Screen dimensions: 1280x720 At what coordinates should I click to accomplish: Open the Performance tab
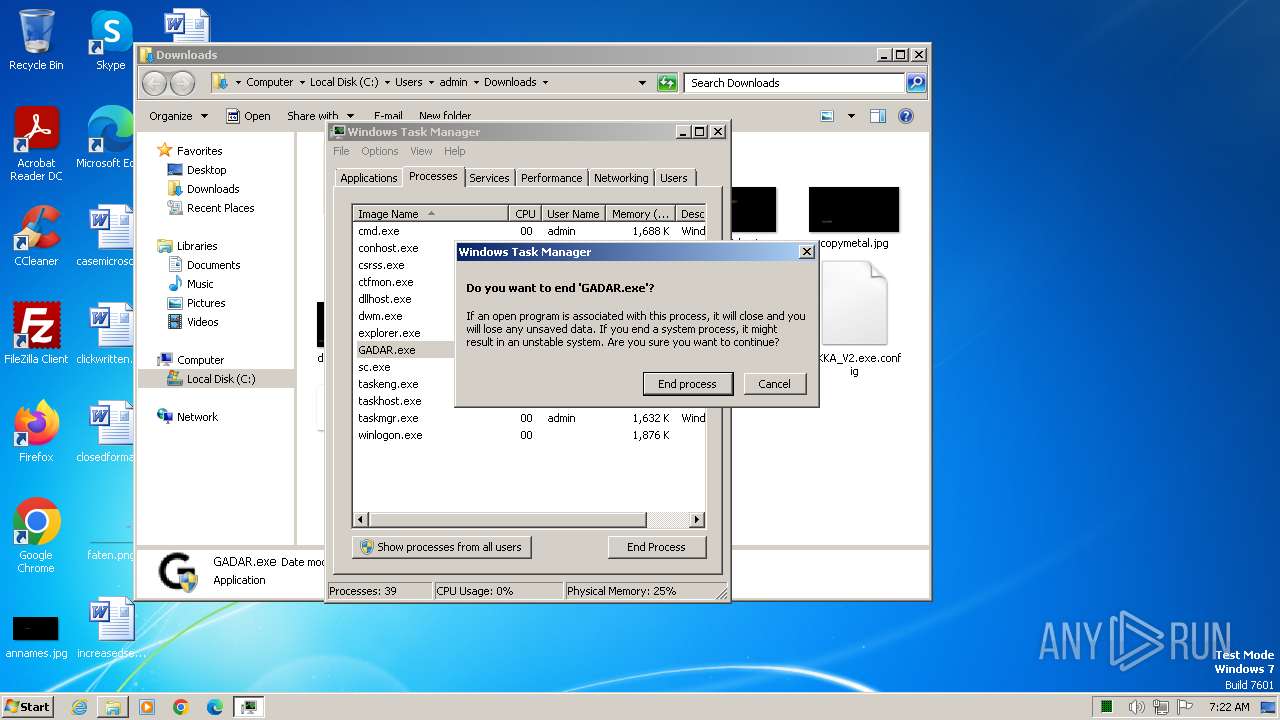pyautogui.click(x=551, y=178)
